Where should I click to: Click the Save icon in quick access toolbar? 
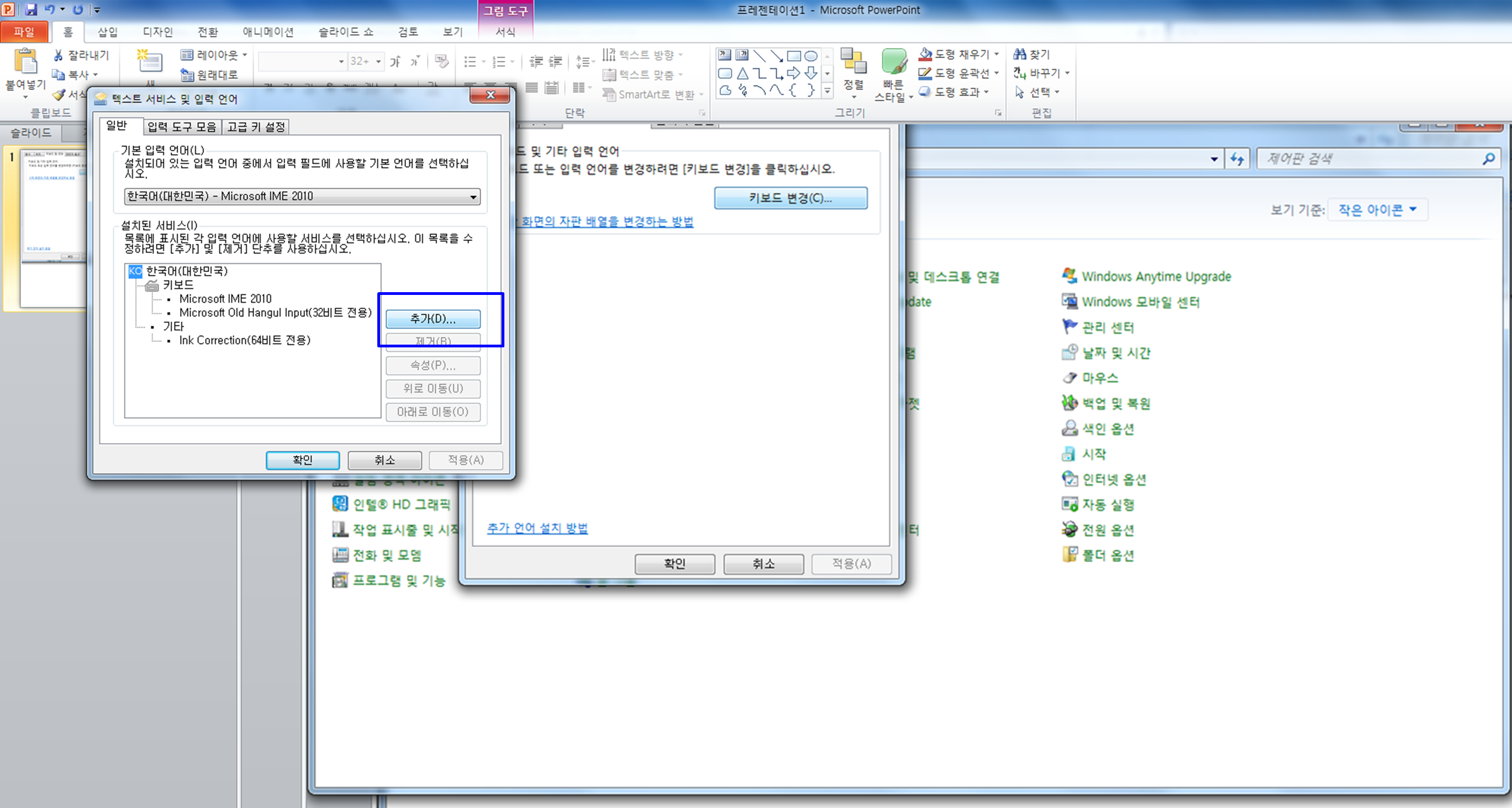pyautogui.click(x=31, y=9)
